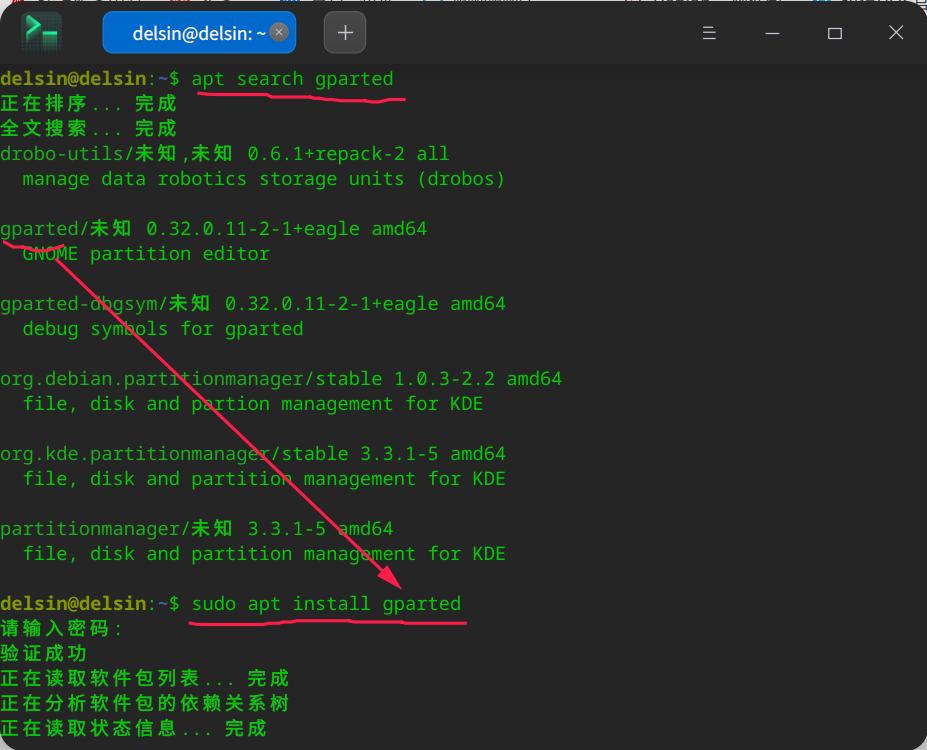Click the terminal app icon in title bar
This screenshot has width=927, height=750.
[x=41, y=31]
